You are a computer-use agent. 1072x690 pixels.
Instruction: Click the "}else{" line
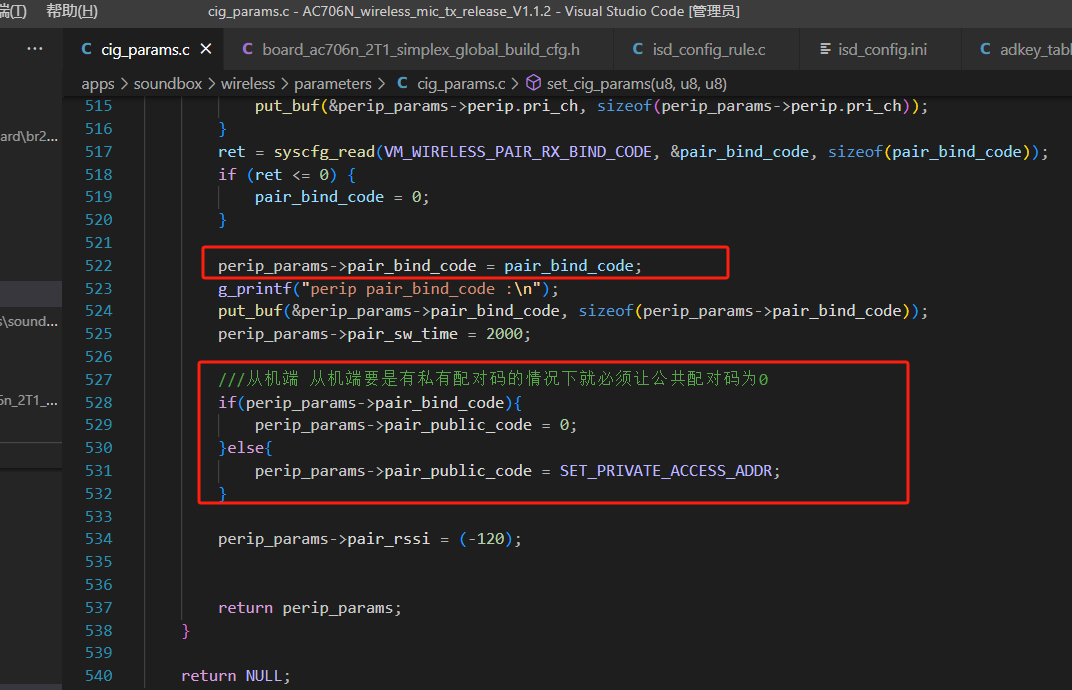pyautogui.click(x=245, y=447)
